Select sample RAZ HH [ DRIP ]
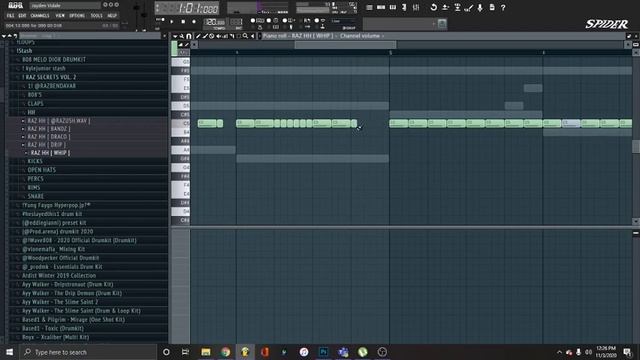Viewport: 640px width, 360px height. click(x=46, y=145)
